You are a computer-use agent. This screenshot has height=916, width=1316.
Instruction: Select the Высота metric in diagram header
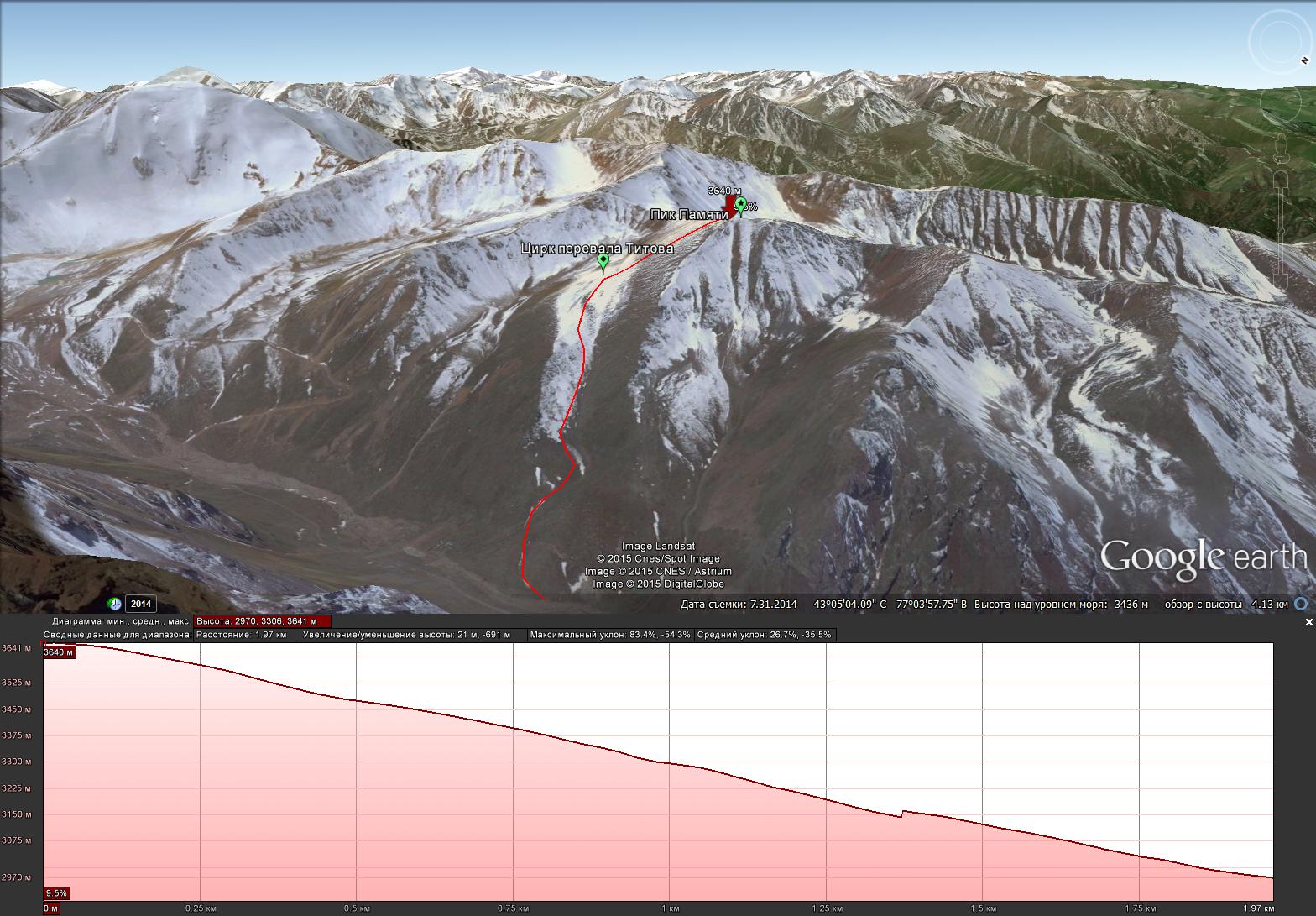262,621
